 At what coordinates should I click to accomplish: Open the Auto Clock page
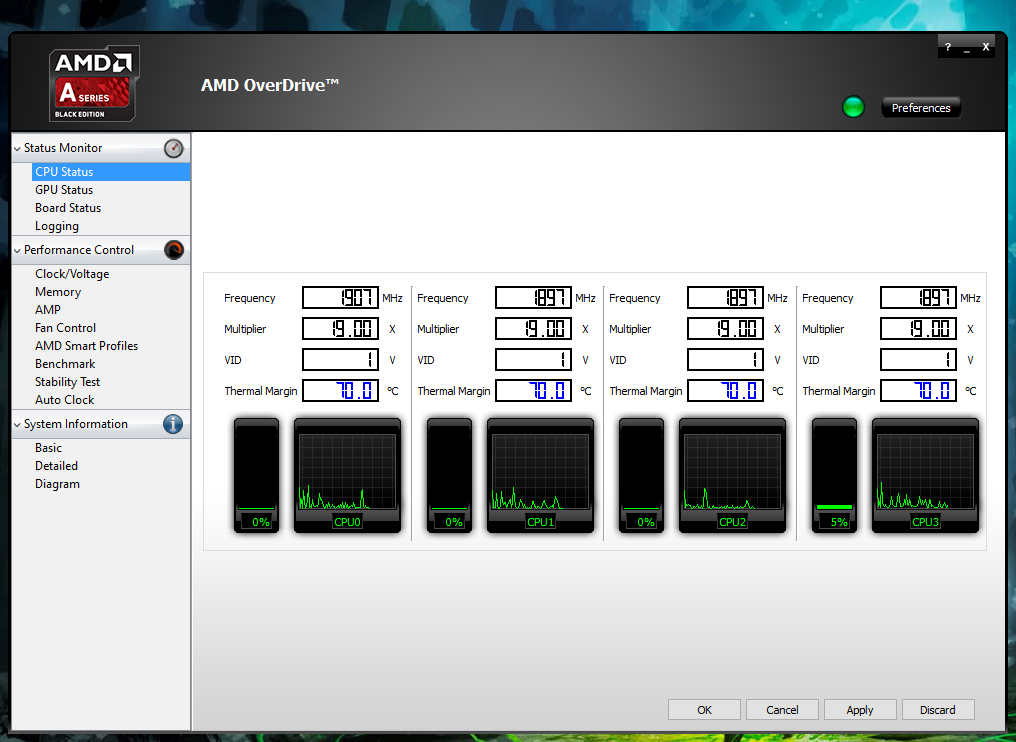[65, 400]
